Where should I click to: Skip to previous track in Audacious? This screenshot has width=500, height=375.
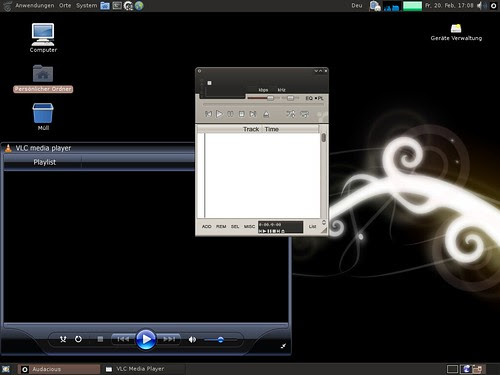point(209,114)
